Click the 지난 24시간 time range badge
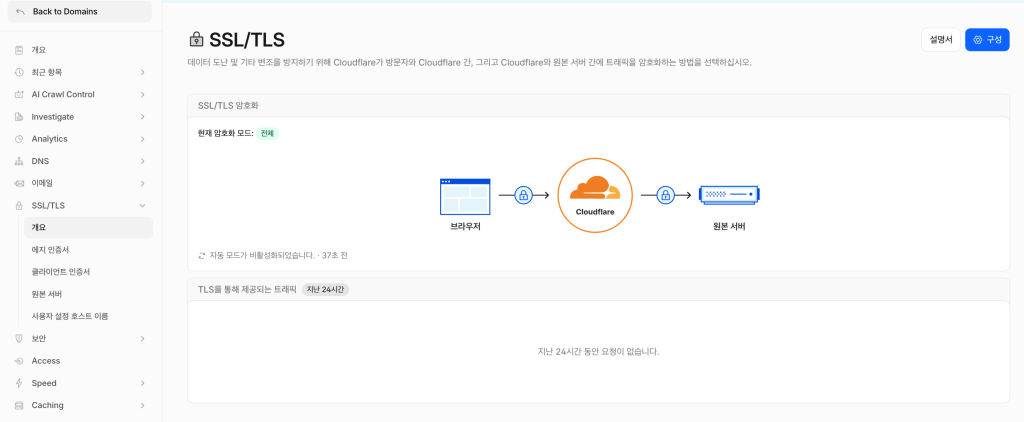 (x=326, y=289)
